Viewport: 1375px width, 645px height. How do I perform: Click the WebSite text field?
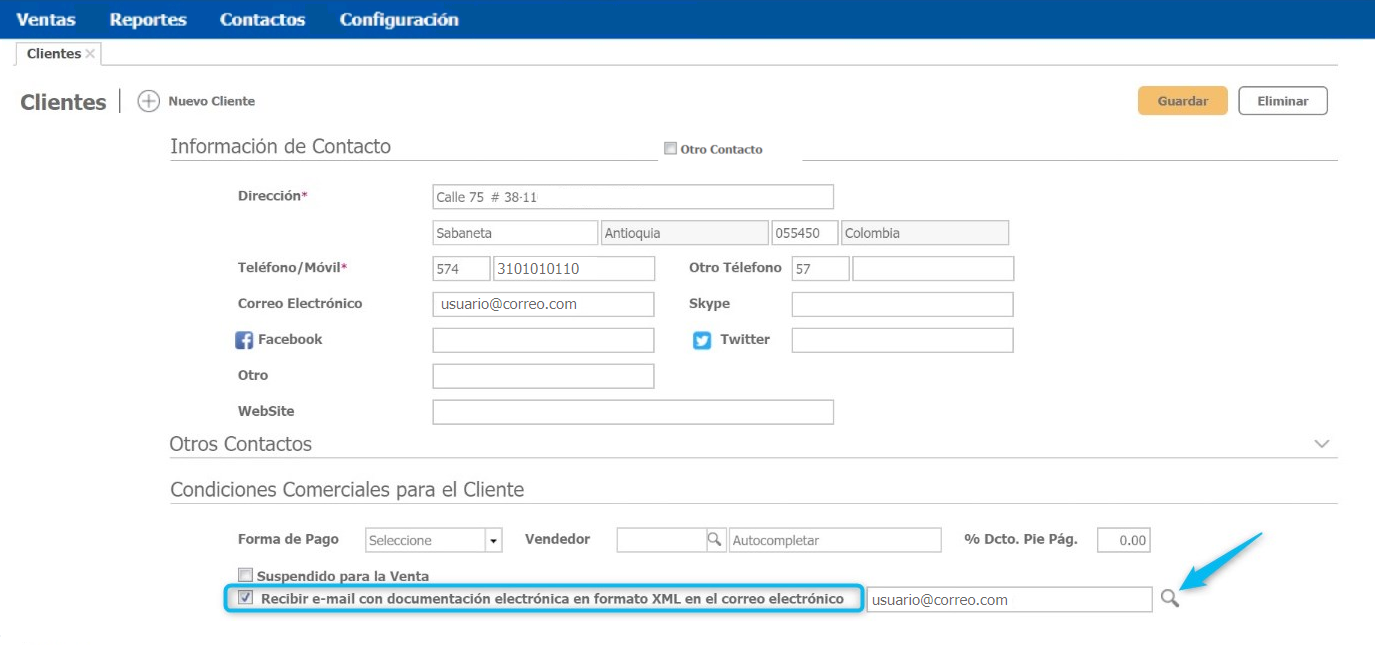tap(632, 412)
